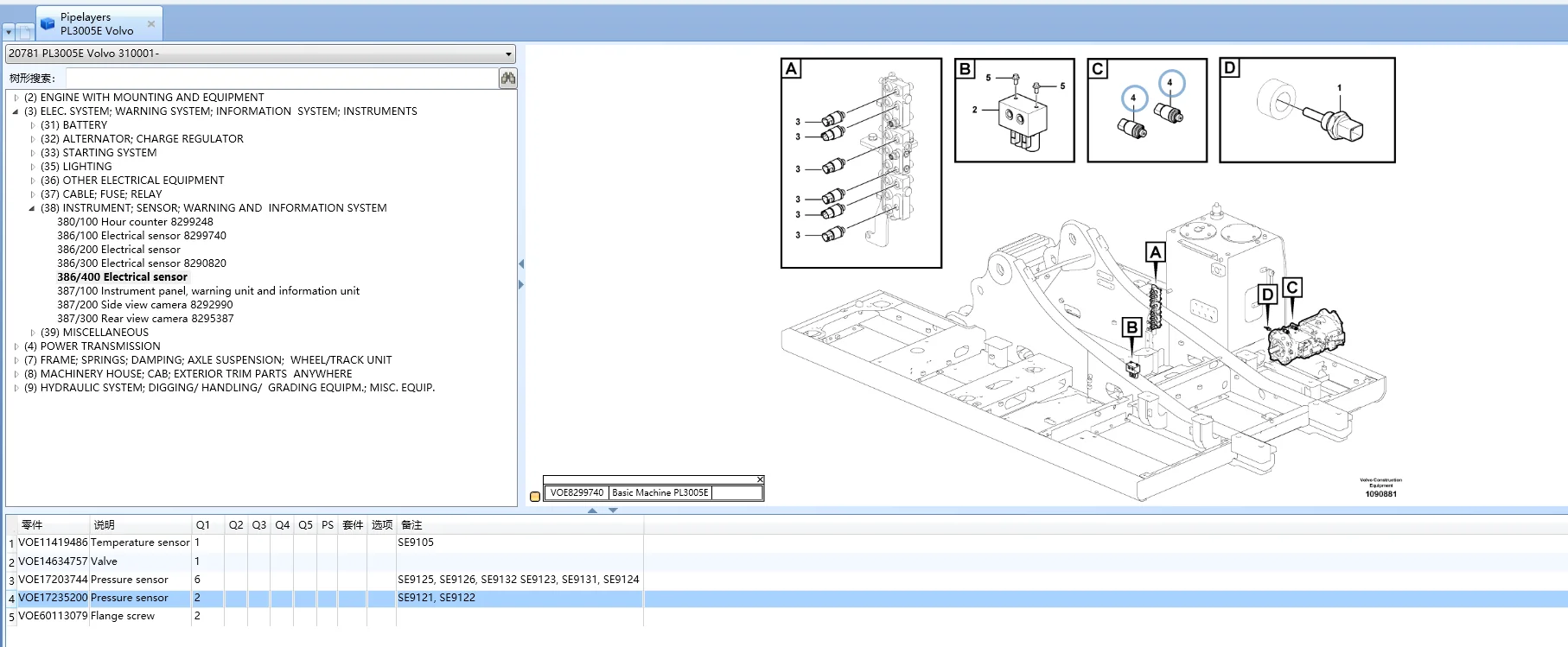Expand the (31) BATTERY tree node
This screenshot has width=1568, height=647.
coord(33,125)
